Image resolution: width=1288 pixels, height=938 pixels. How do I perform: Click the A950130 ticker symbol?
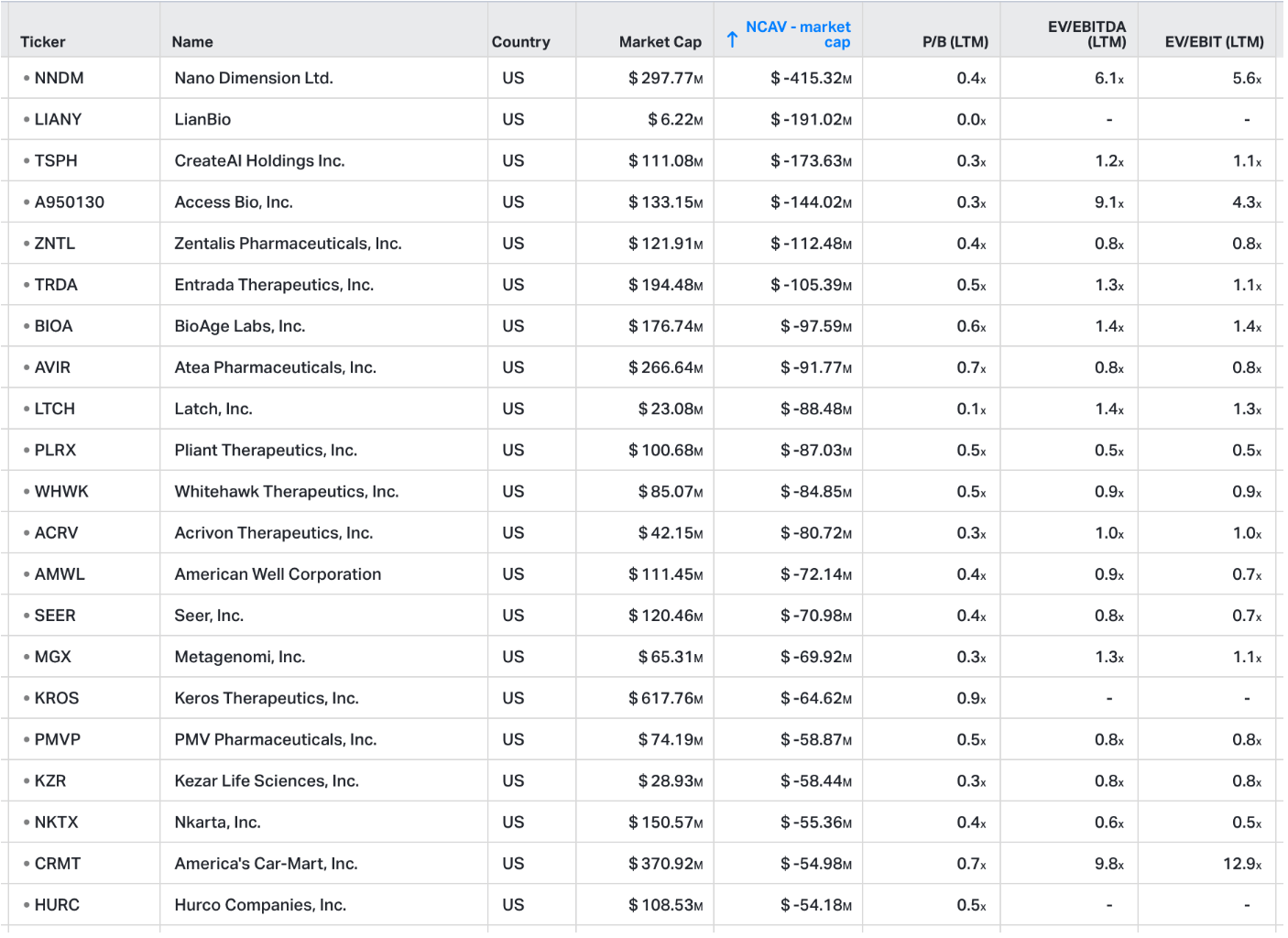[69, 202]
